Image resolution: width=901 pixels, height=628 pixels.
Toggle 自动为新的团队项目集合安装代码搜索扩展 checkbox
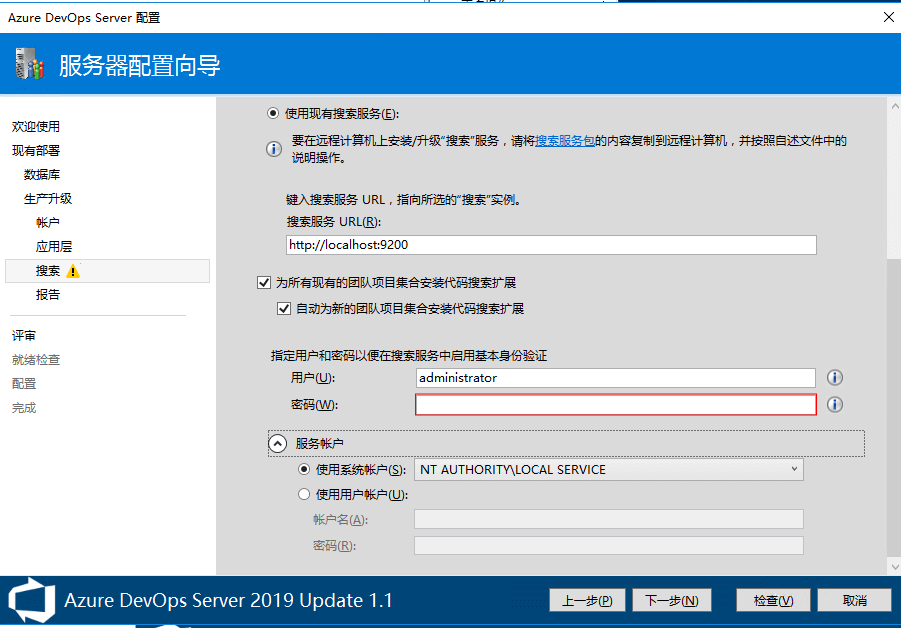tap(284, 309)
